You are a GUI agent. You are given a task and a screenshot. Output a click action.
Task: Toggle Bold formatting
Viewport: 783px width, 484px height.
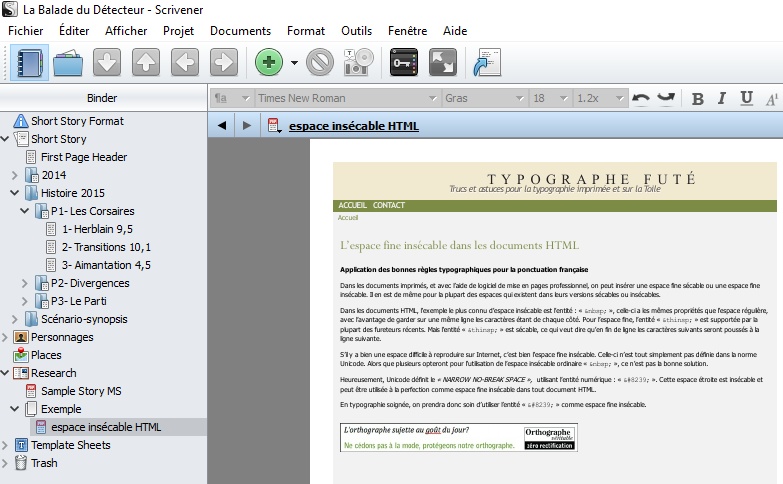tap(698, 99)
